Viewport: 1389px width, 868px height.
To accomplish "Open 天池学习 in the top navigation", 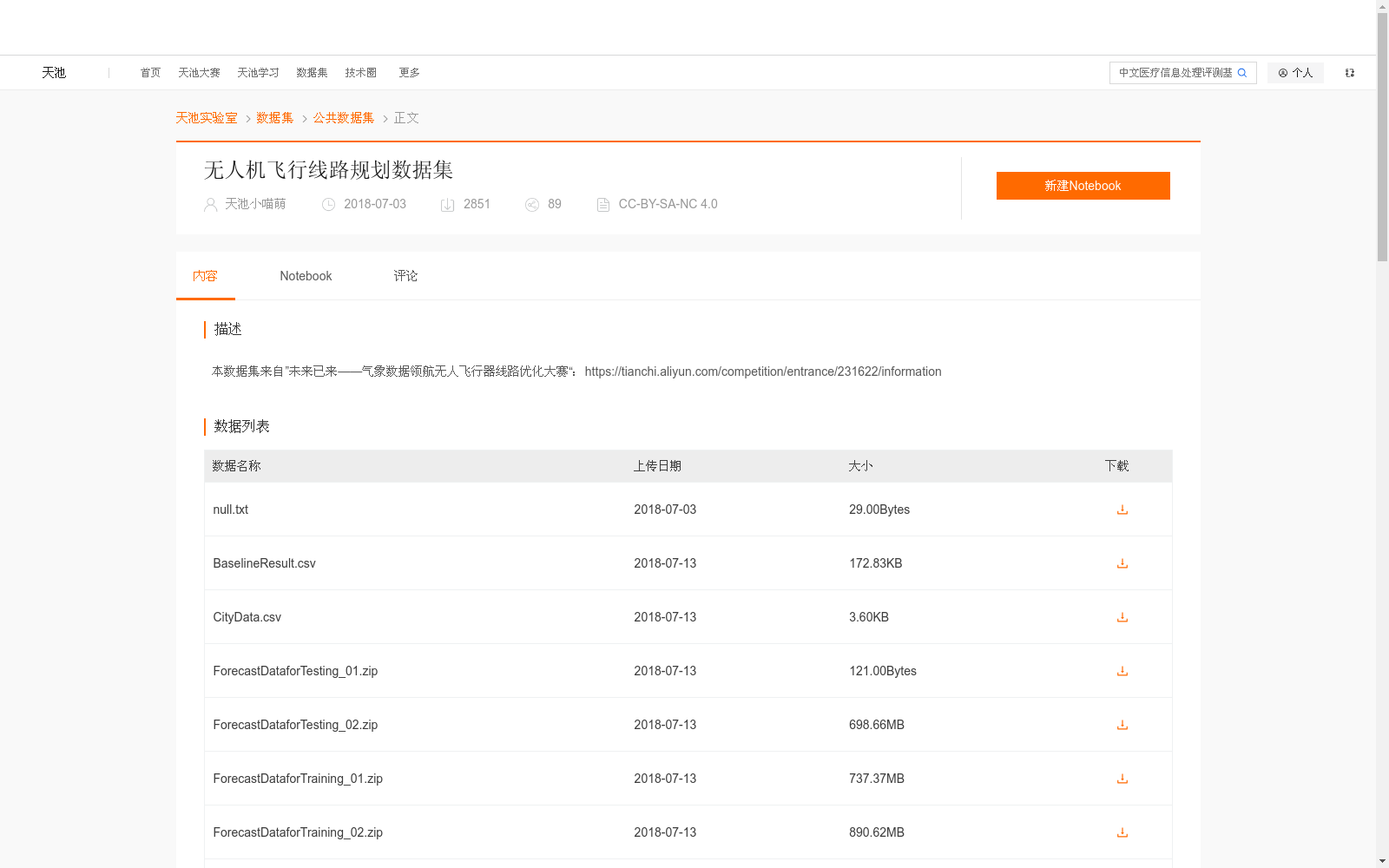I will (x=258, y=73).
